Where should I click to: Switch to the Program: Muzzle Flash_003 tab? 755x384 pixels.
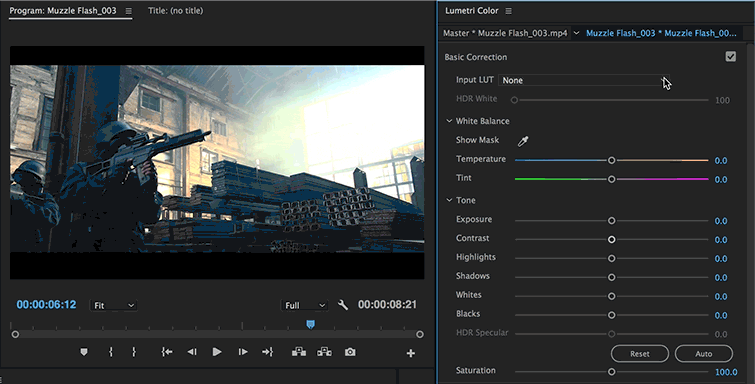tap(63, 11)
